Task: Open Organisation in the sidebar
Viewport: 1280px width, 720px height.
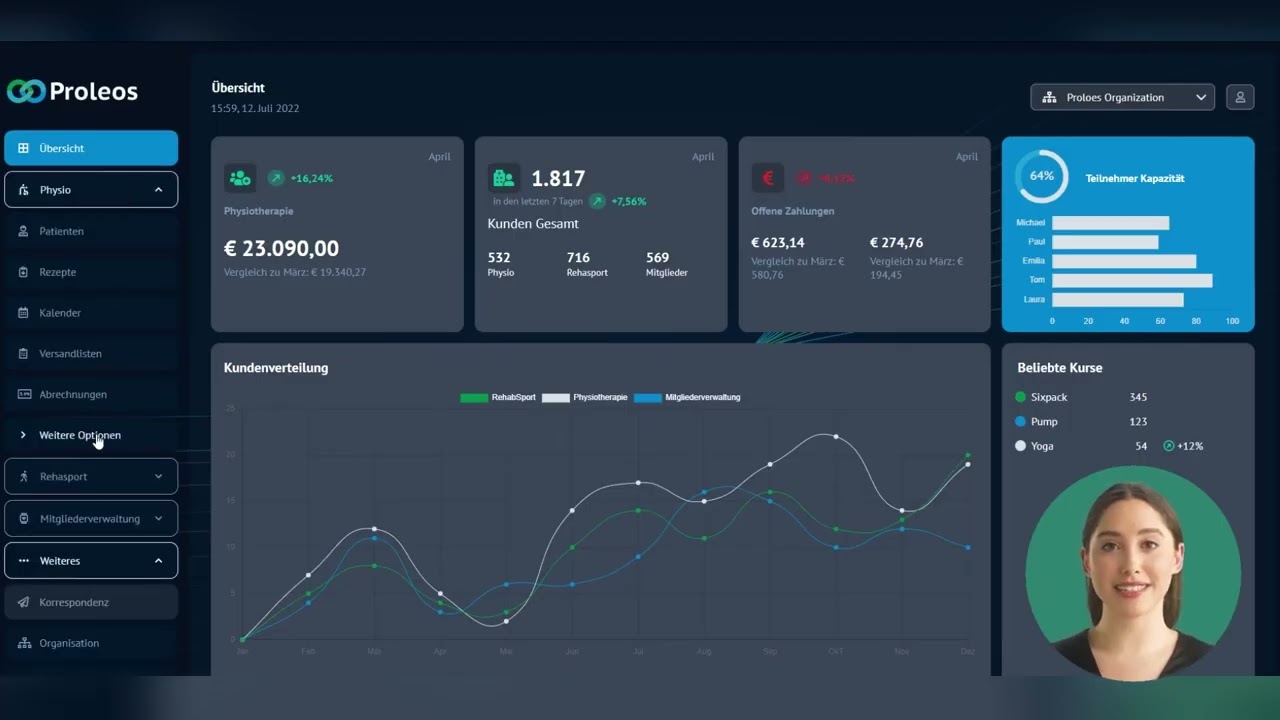Action: pos(91,643)
